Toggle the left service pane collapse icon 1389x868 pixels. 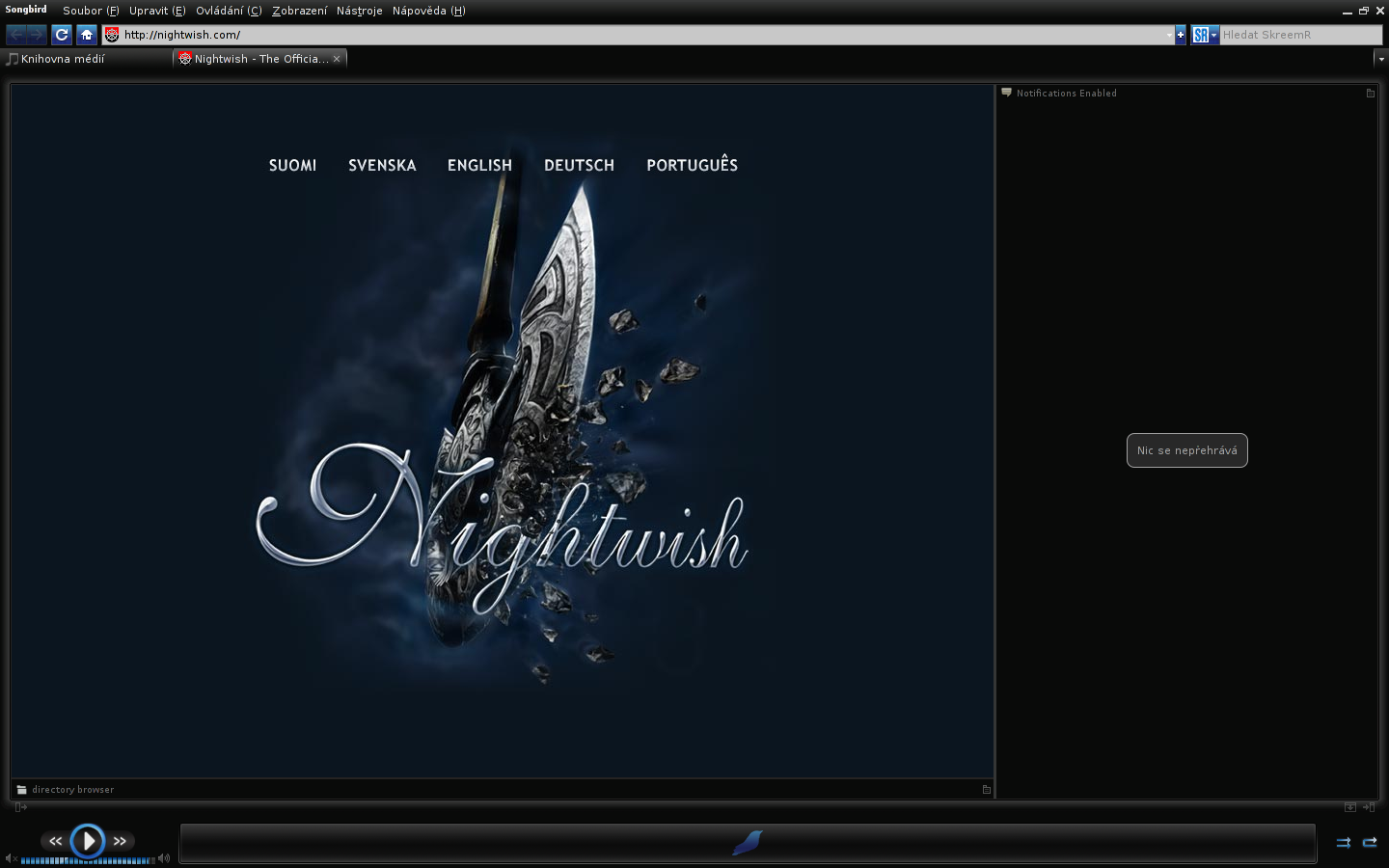(20, 807)
